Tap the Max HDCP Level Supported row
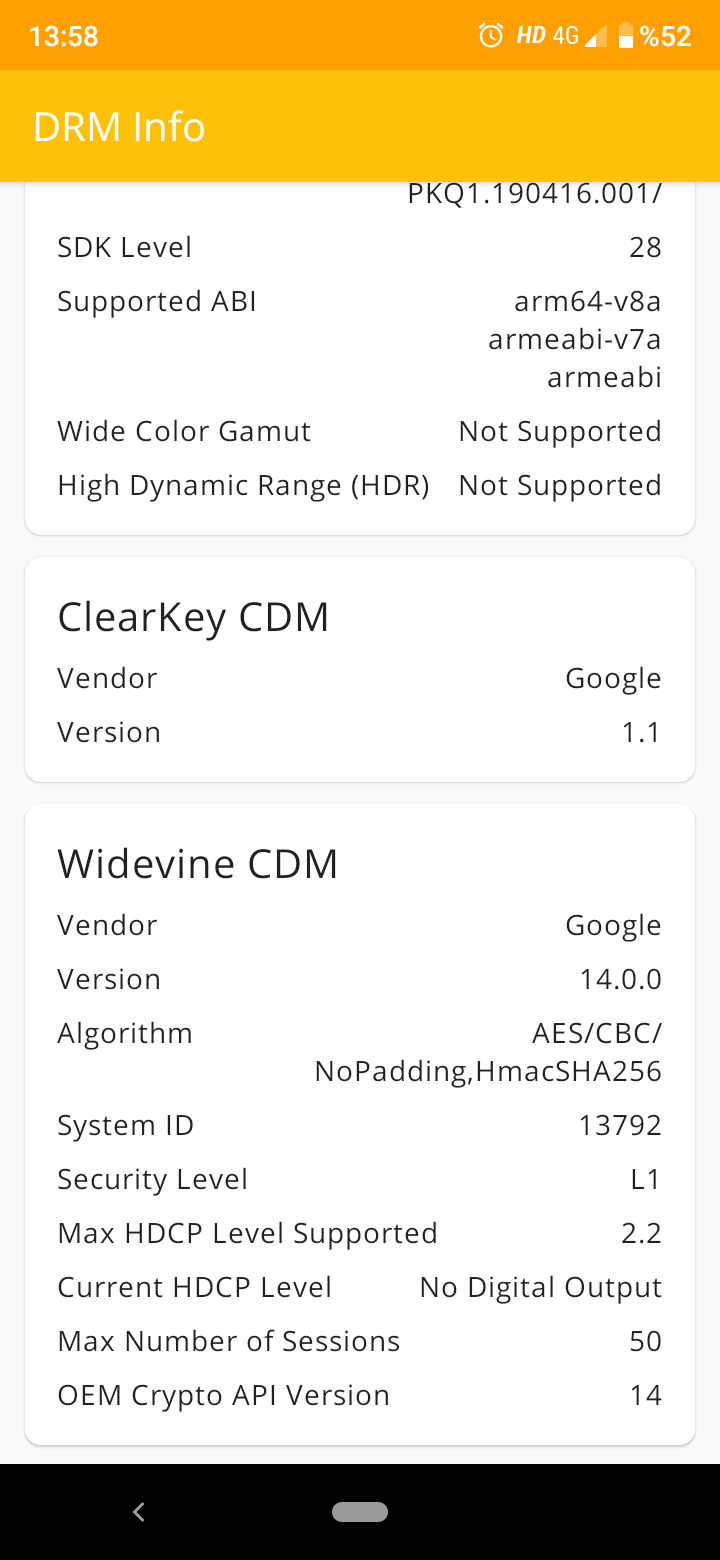 tap(360, 1233)
